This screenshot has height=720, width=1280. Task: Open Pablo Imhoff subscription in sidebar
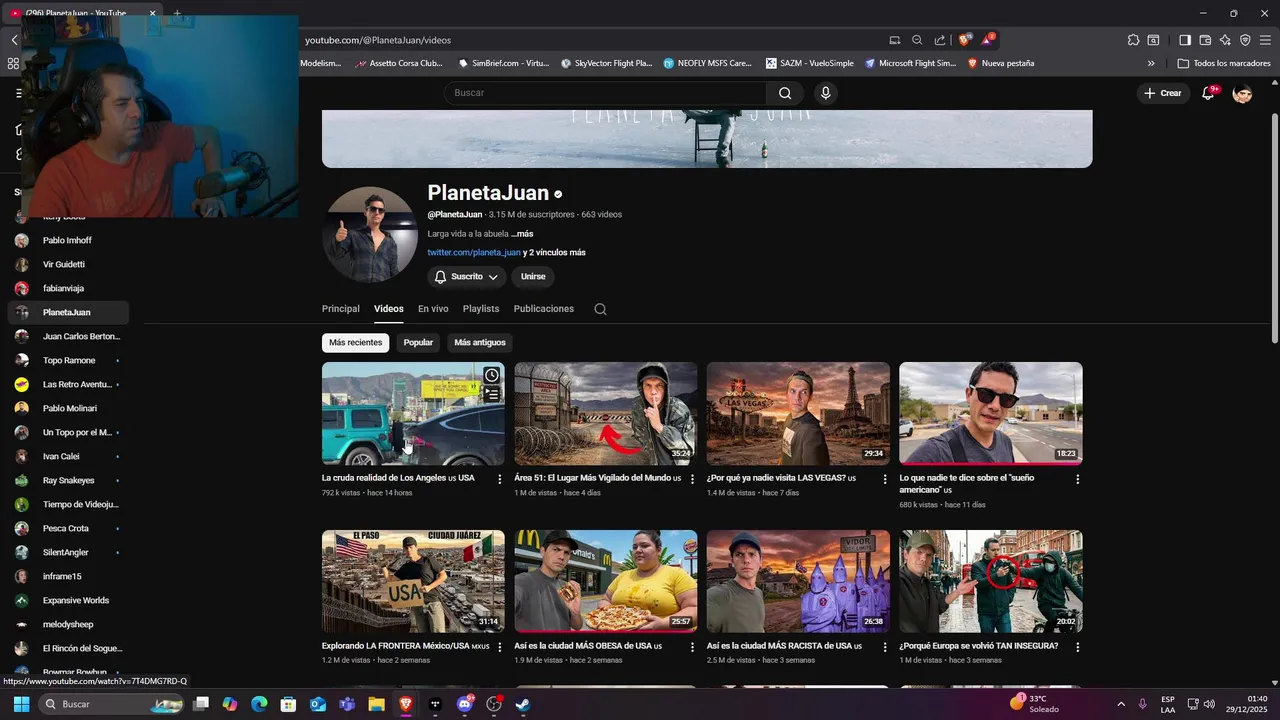point(68,240)
